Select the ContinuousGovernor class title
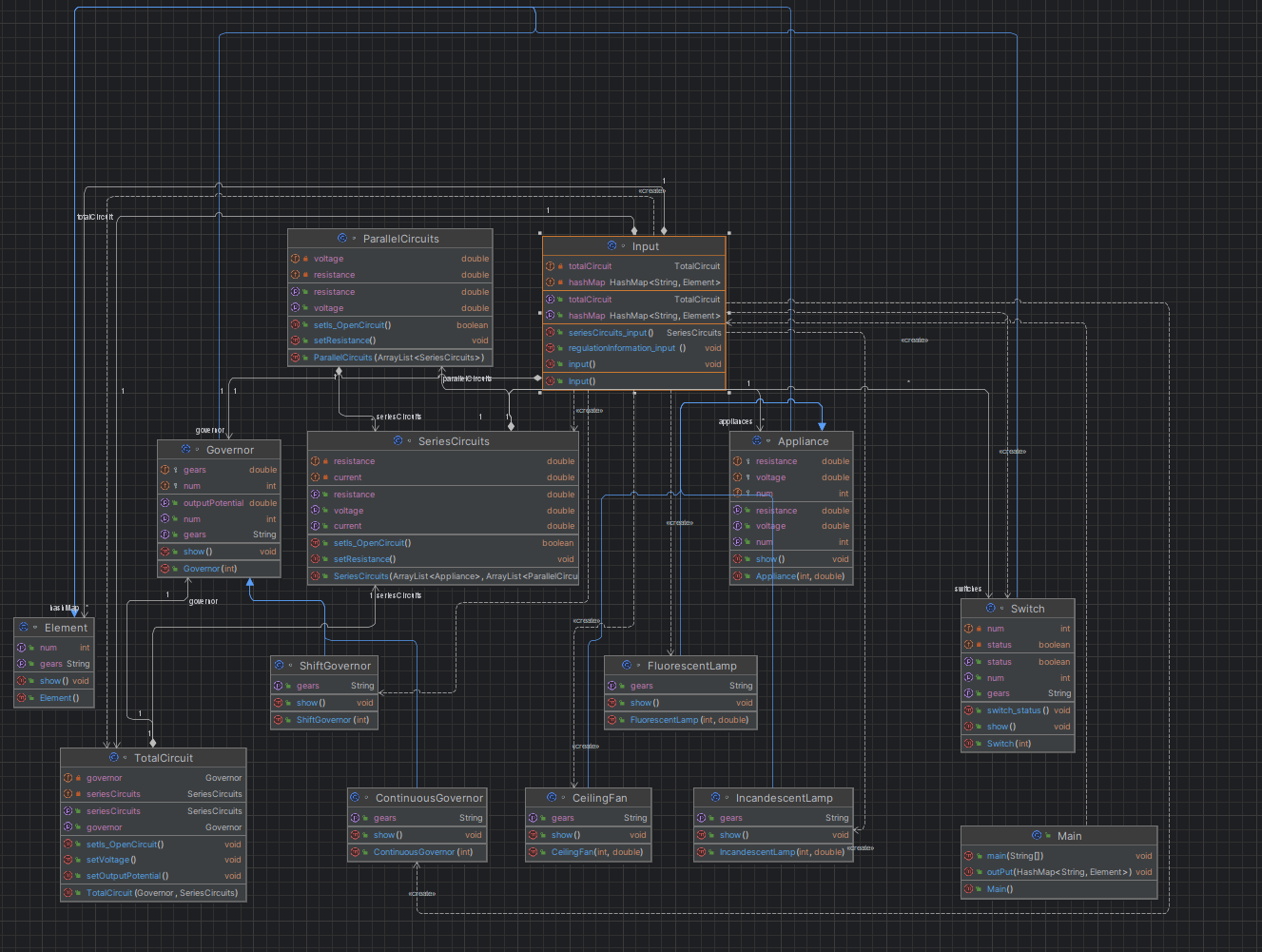The height and width of the screenshot is (952, 1262). [x=429, y=798]
